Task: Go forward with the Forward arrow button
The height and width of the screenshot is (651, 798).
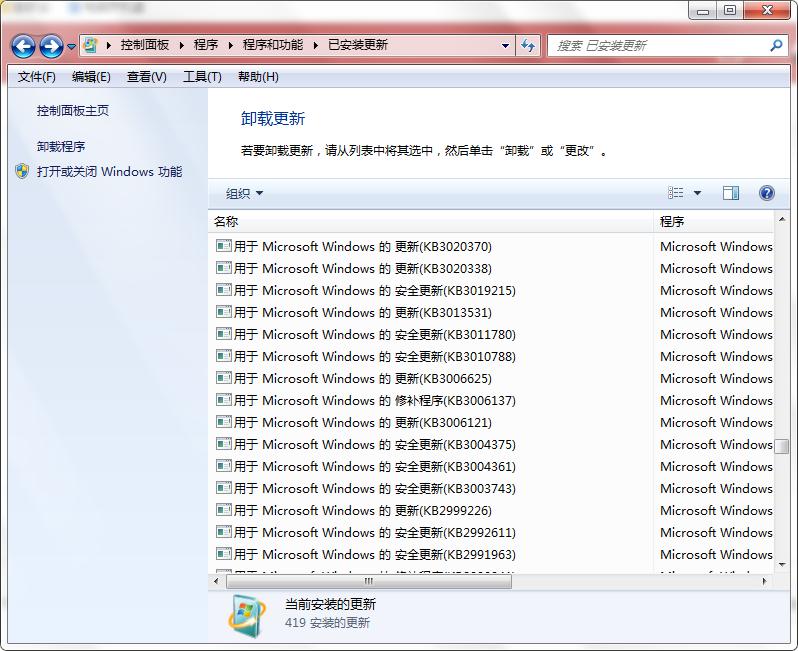Action: 51,46
